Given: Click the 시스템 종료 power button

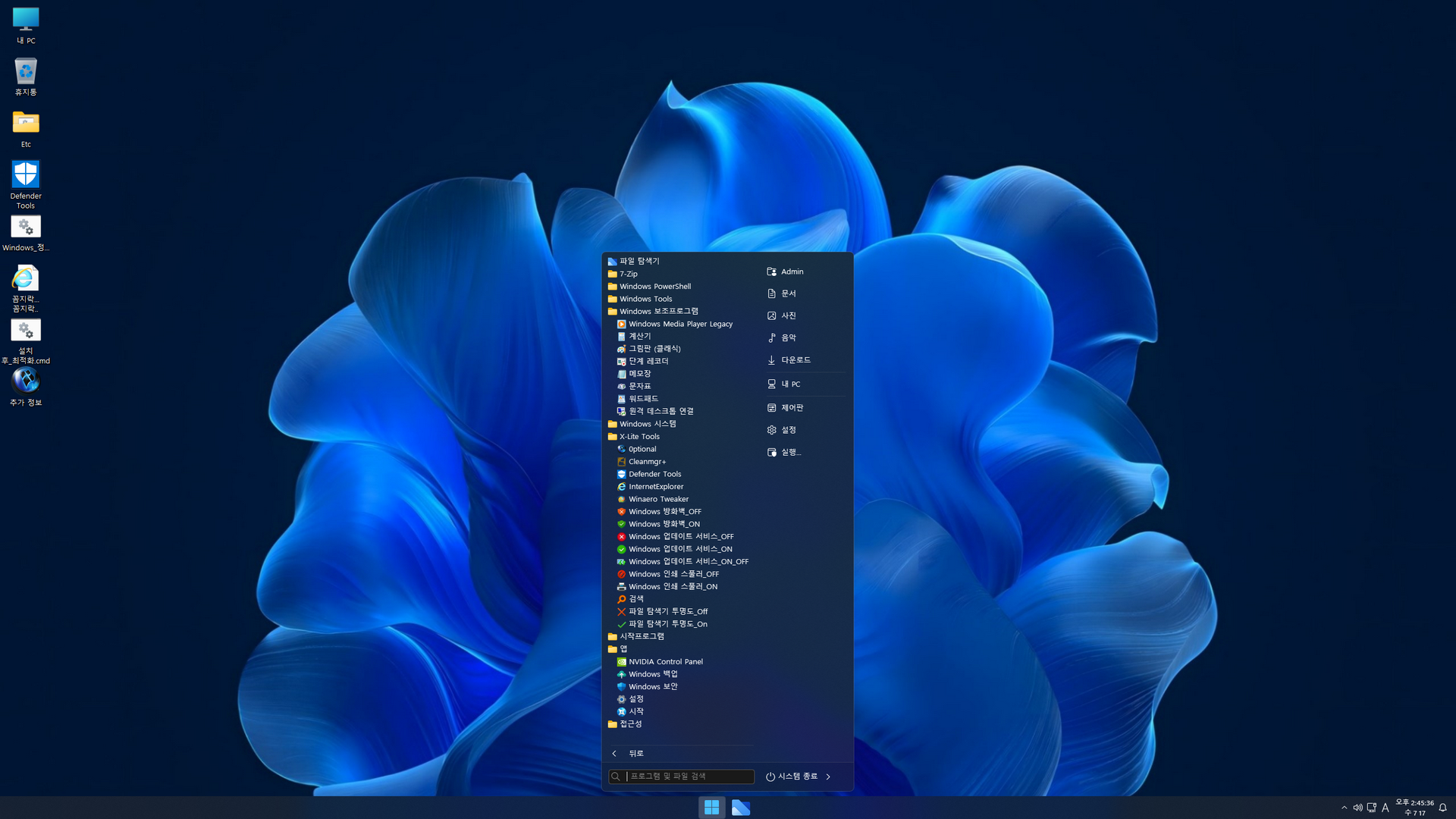Looking at the screenshot, I should tap(792, 777).
